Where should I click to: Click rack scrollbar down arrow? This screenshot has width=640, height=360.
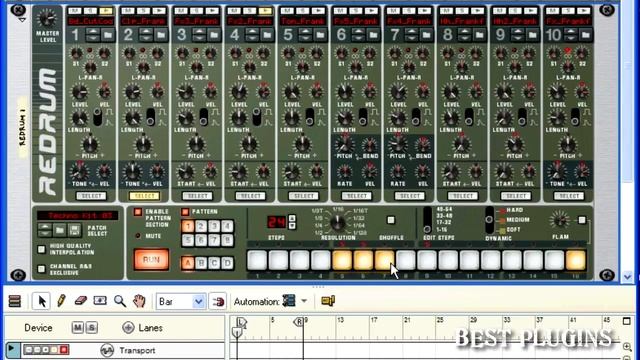click(x=627, y=277)
